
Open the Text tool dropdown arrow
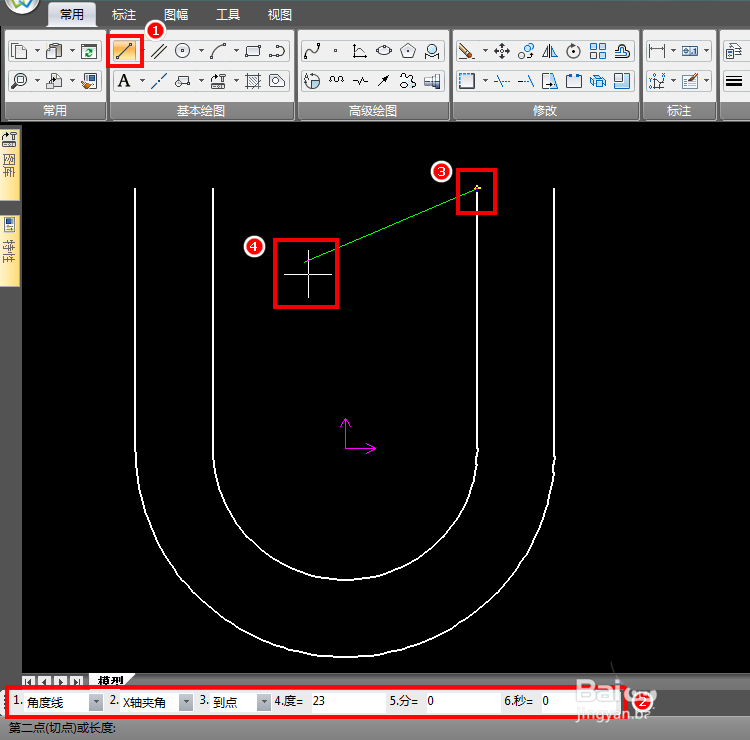tap(143, 81)
